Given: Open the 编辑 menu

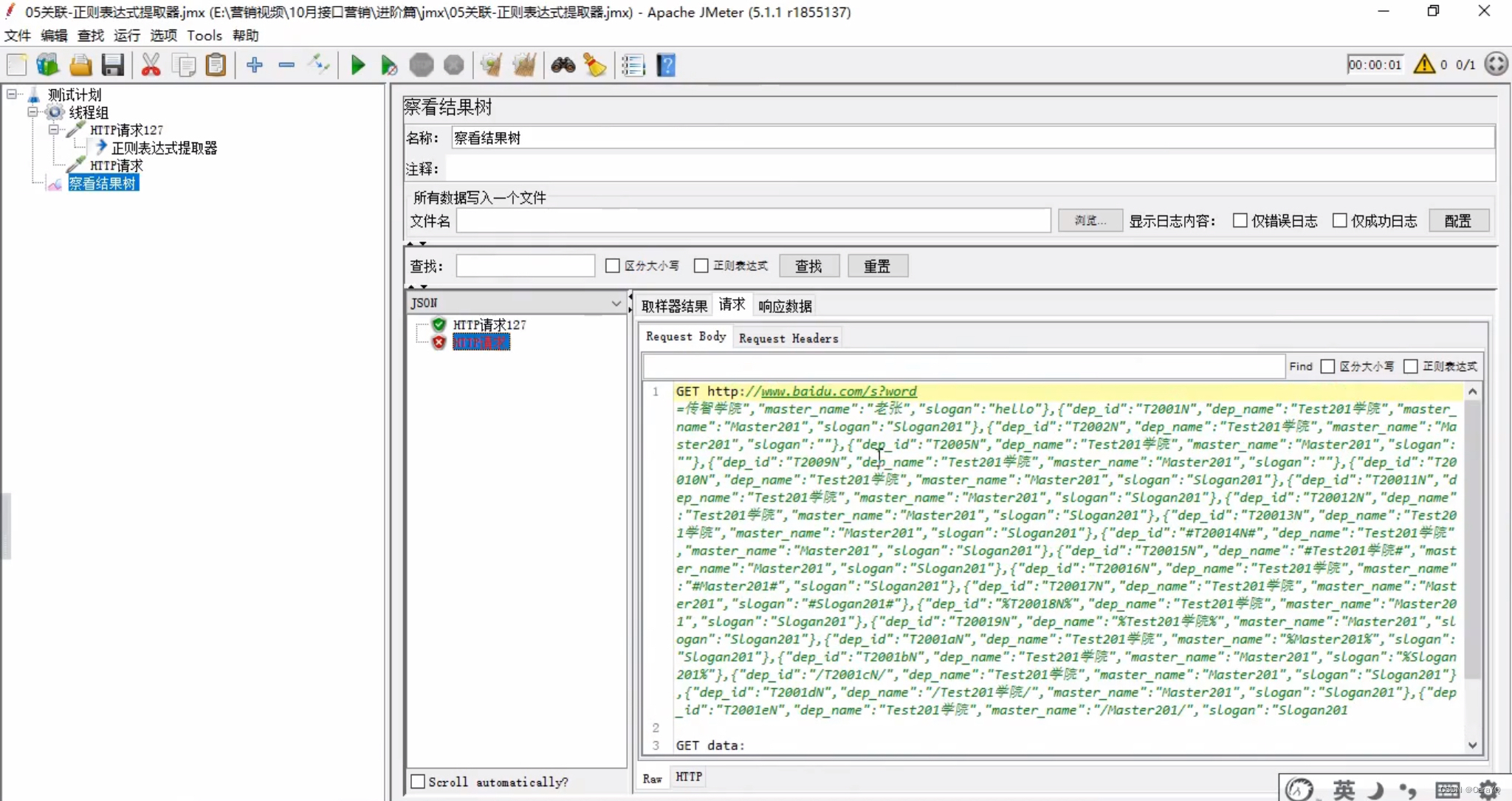Looking at the screenshot, I should coord(54,35).
